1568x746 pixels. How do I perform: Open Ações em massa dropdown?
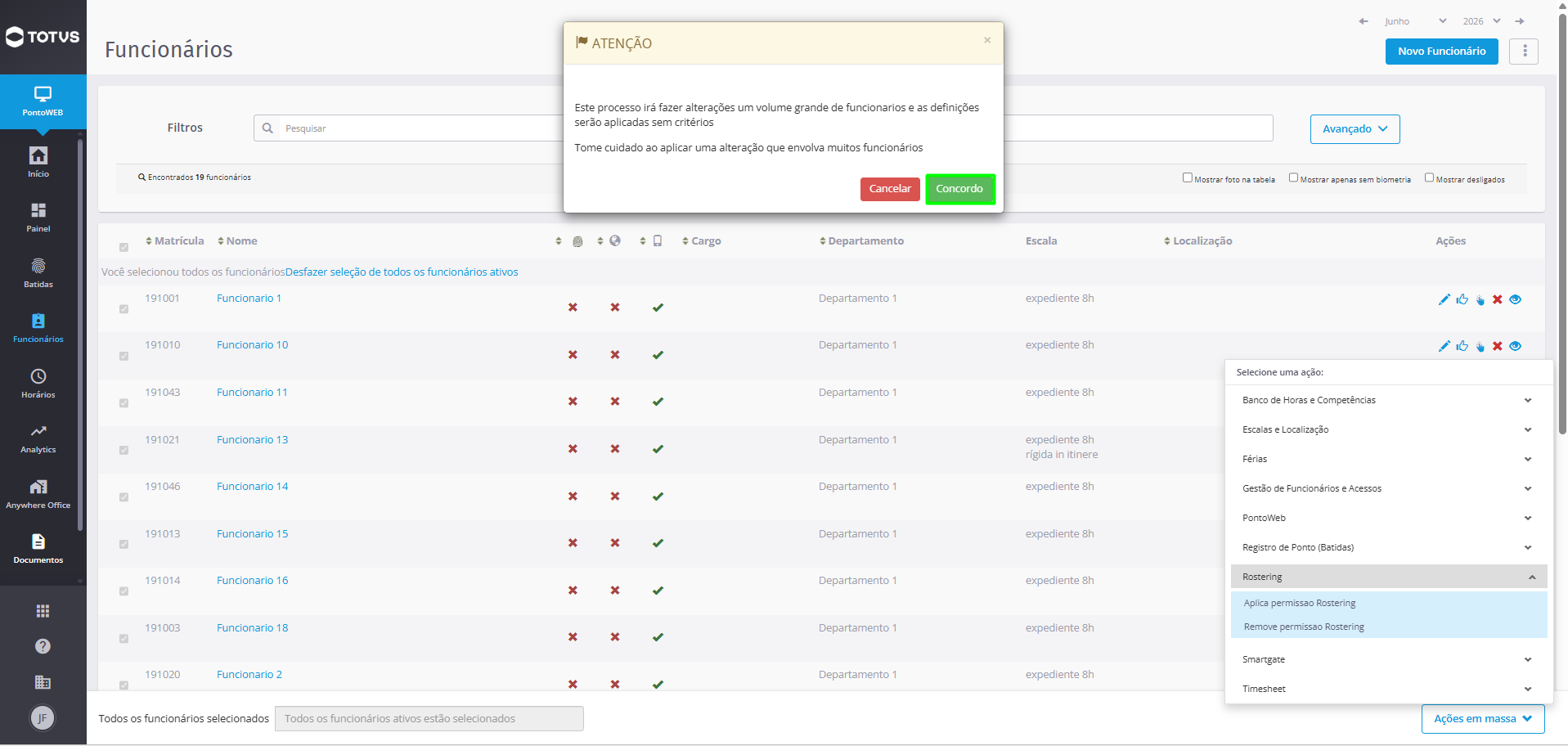[1483, 719]
